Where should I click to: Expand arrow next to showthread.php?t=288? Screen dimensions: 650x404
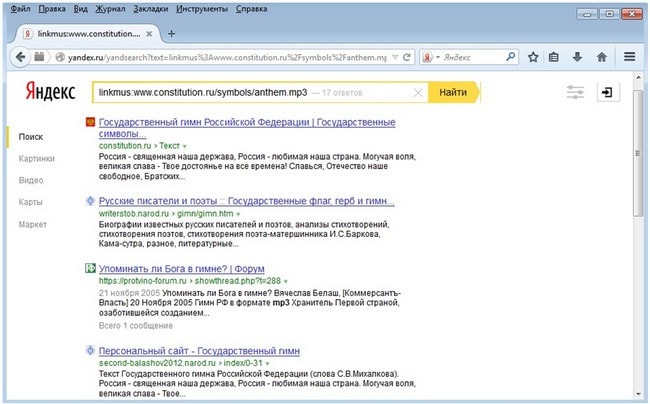tap(286, 281)
